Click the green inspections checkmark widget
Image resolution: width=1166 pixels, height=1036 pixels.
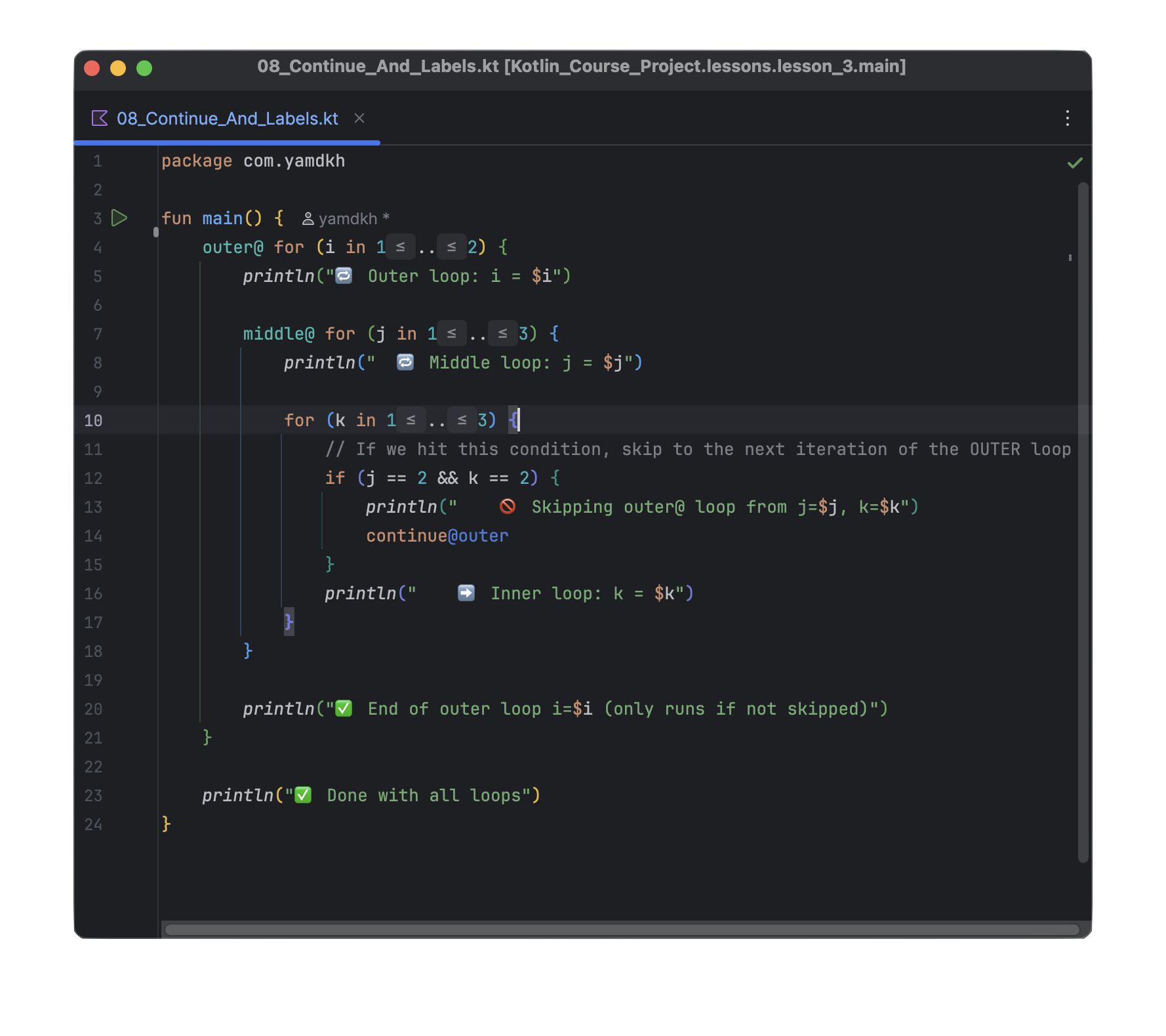click(1075, 163)
